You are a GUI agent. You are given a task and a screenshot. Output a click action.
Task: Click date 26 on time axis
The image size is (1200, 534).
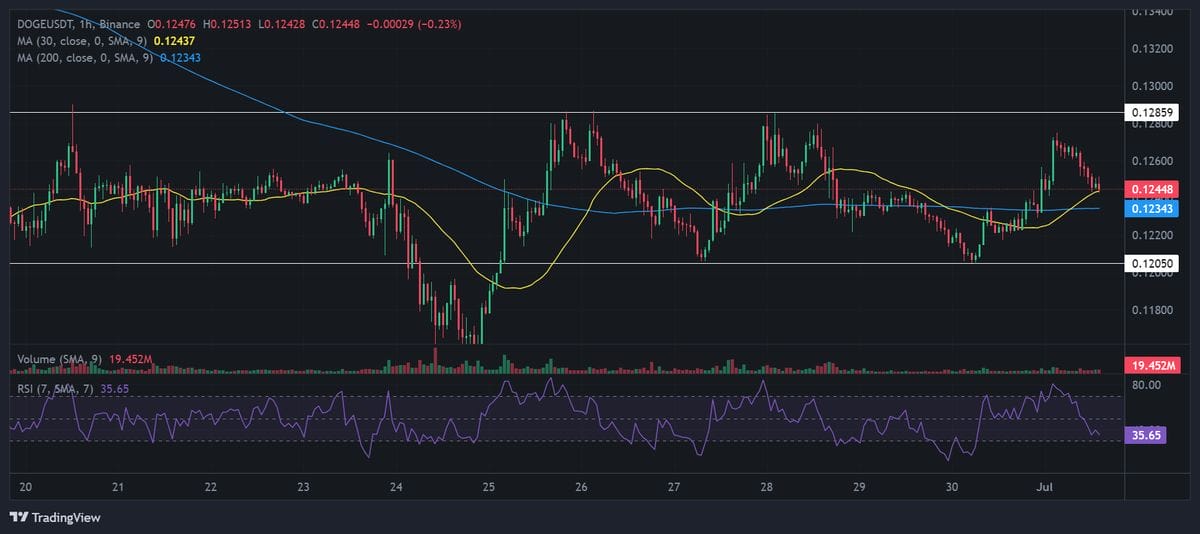[582, 487]
